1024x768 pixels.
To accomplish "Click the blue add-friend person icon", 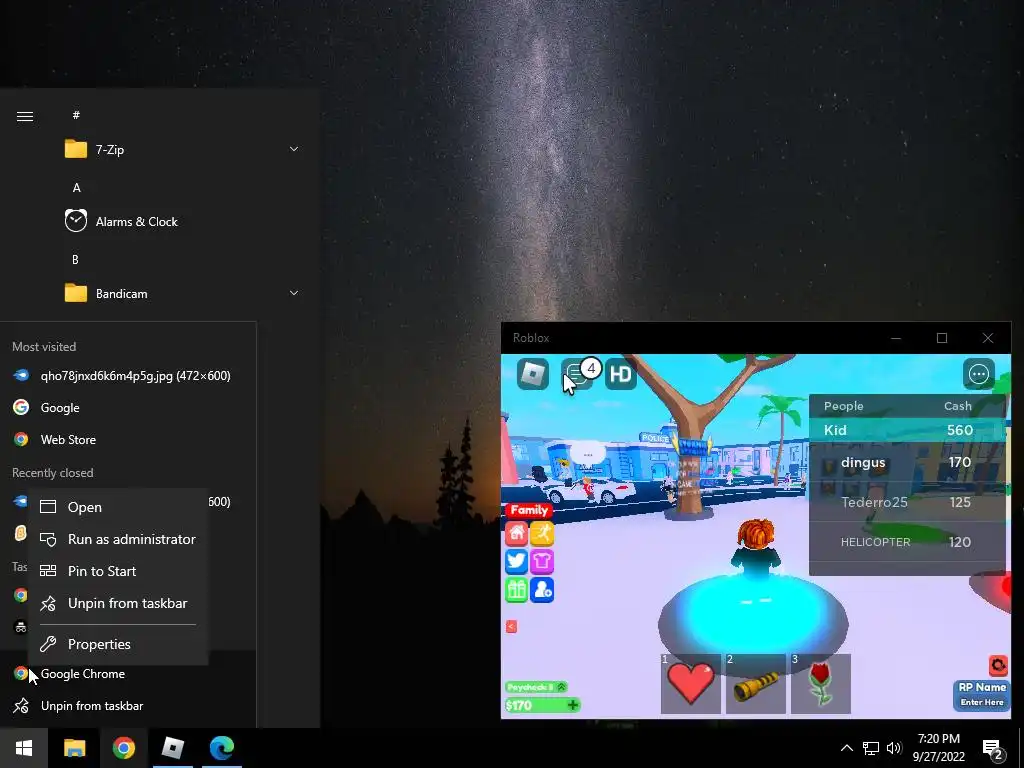I will coord(542,590).
